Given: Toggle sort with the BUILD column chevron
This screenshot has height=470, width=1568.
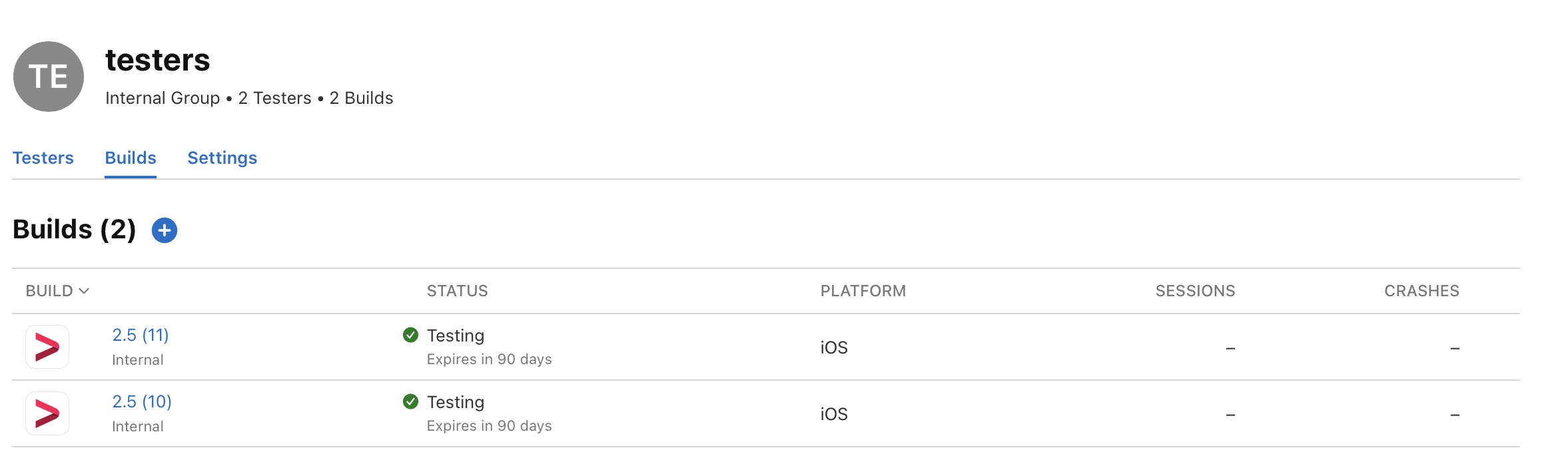Looking at the screenshot, I should 84,291.
